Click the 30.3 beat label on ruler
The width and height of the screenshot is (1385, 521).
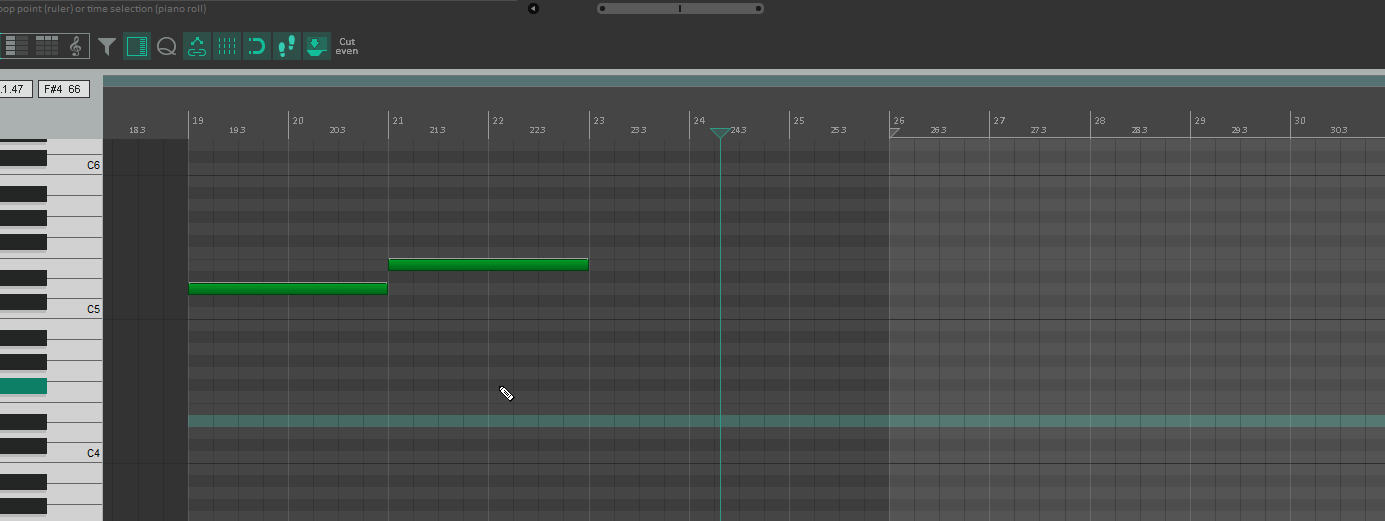coord(1338,130)
